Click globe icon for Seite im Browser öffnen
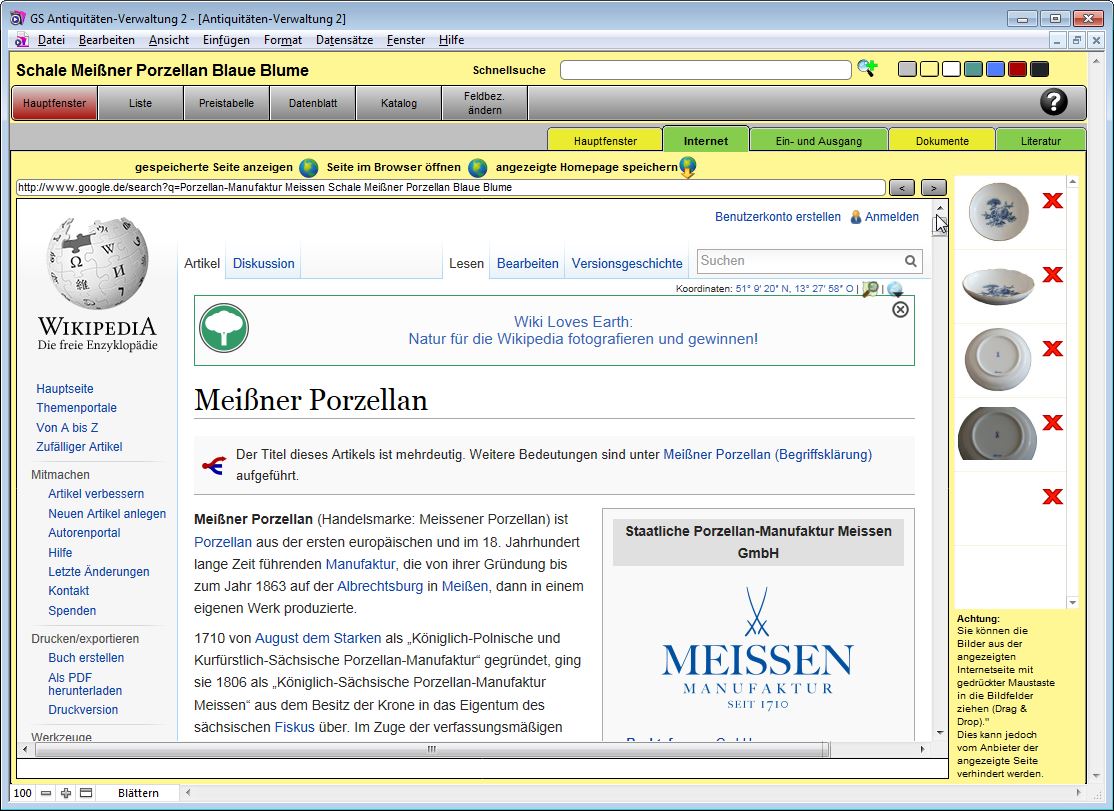 click(x=478, y=167)
